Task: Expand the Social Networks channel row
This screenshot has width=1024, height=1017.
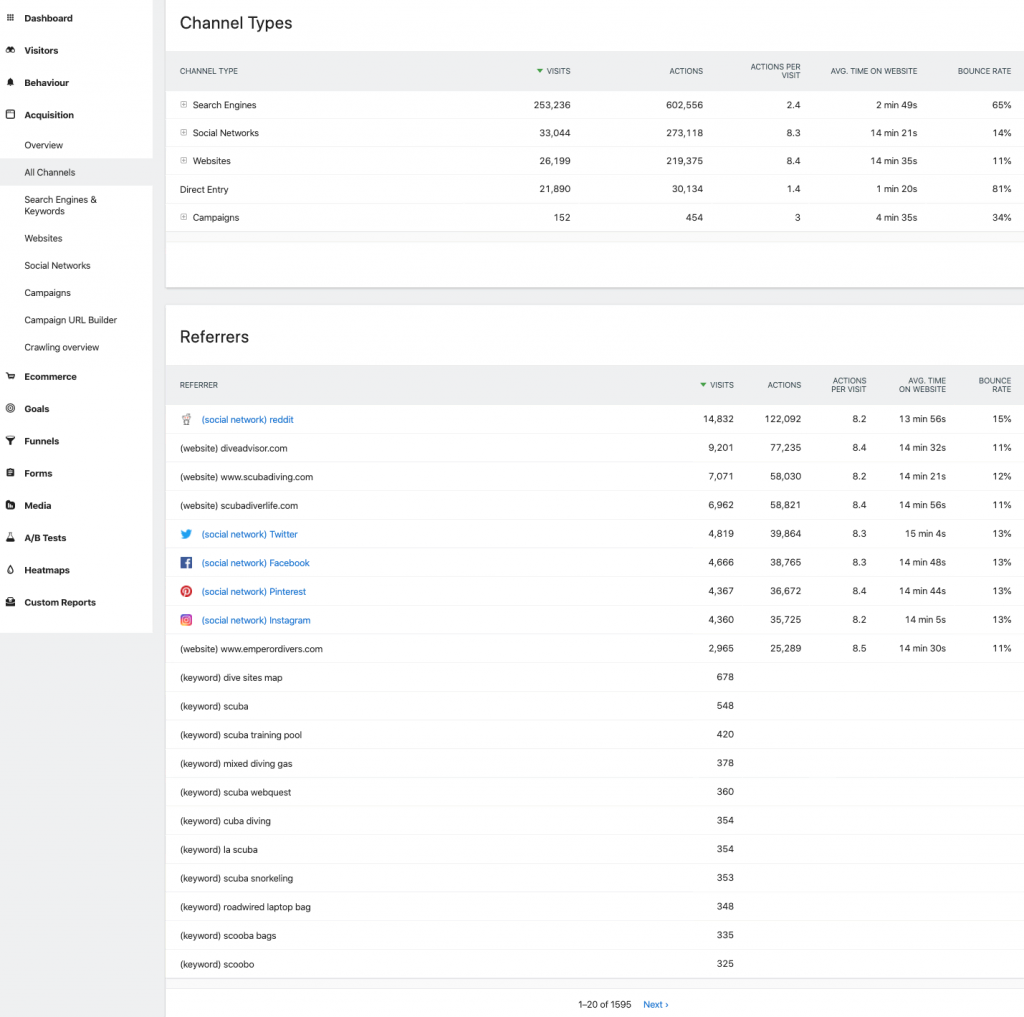Action: pos(184,133)
